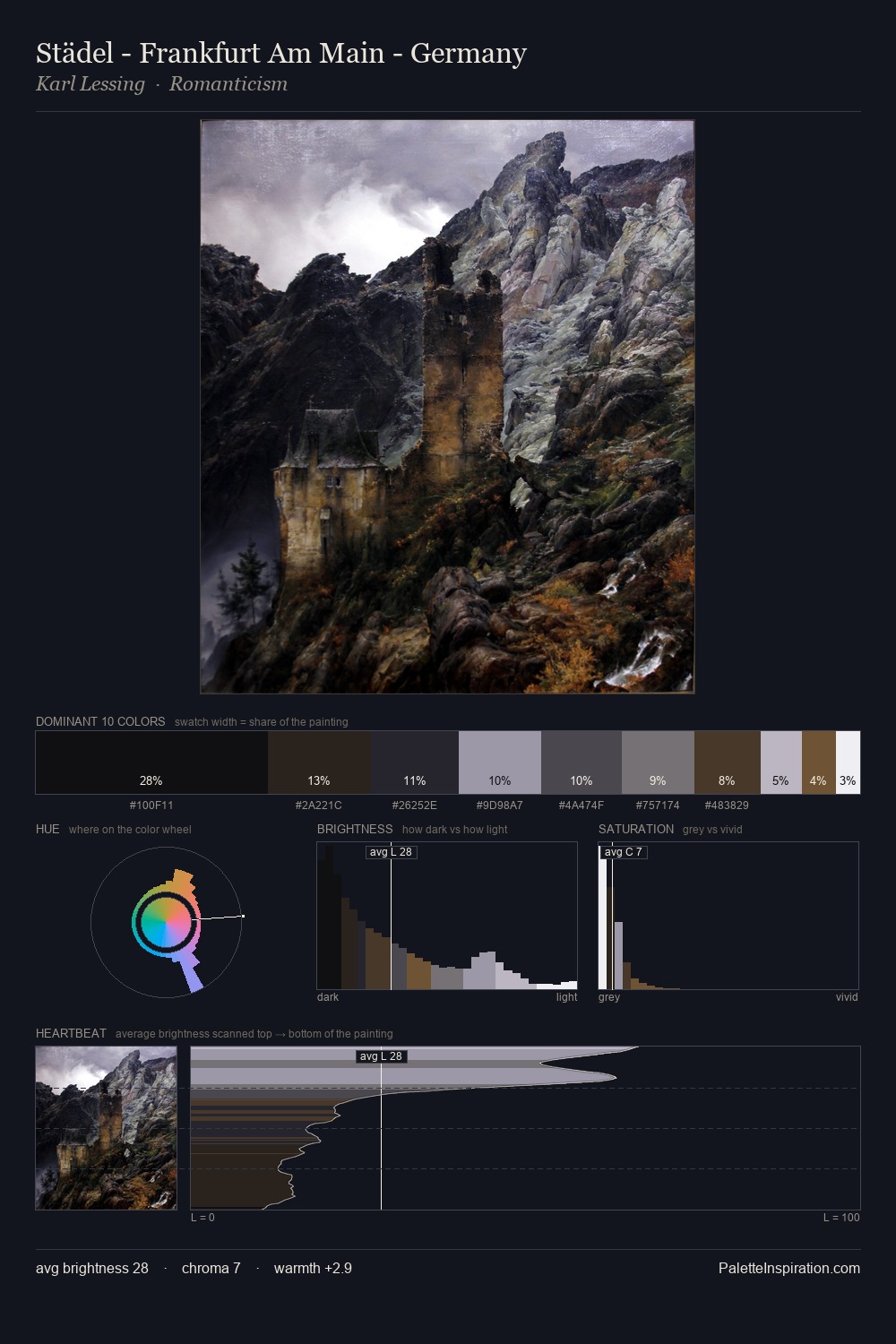Click 'grey vs vivid' caption
This screenshot has width=896, height=1344.
tap(712, 830)
